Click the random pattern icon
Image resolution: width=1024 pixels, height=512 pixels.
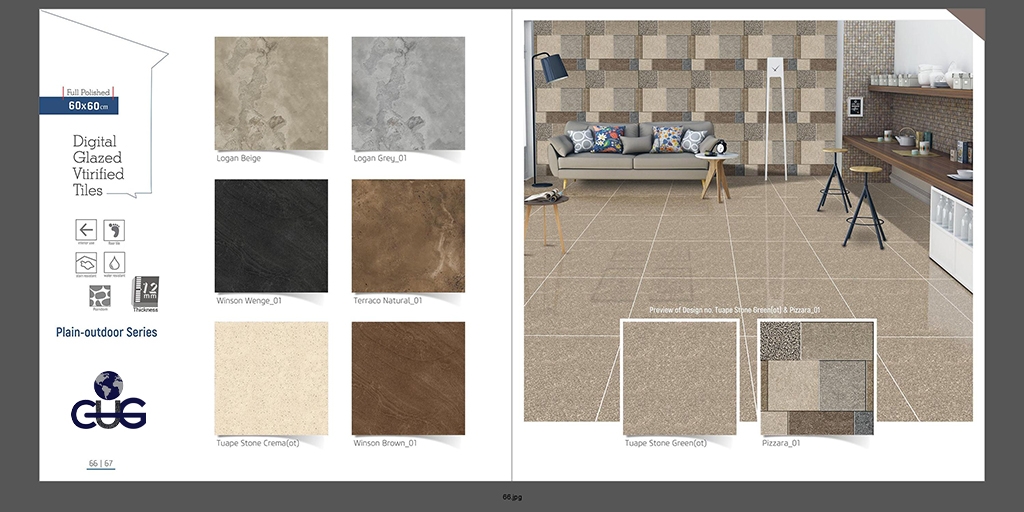[100, 296]
